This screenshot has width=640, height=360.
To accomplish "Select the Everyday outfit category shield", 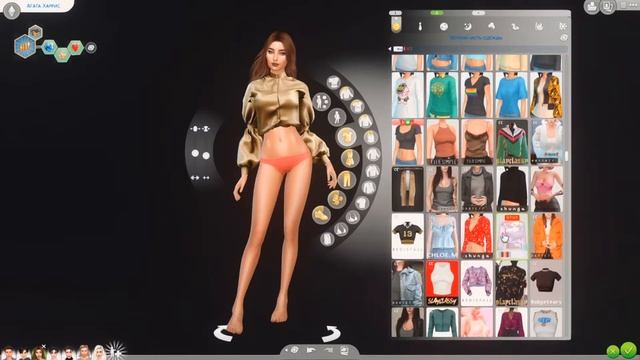I will click(396, 25).
